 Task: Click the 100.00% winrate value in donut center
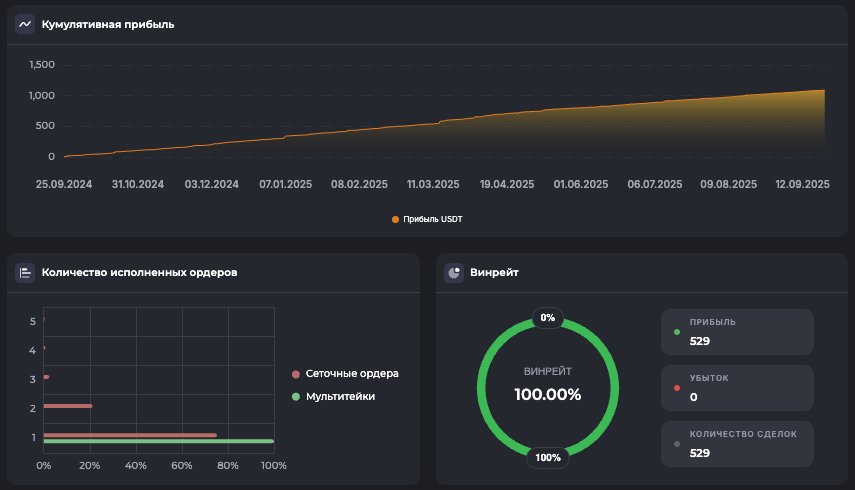(547, 394)
